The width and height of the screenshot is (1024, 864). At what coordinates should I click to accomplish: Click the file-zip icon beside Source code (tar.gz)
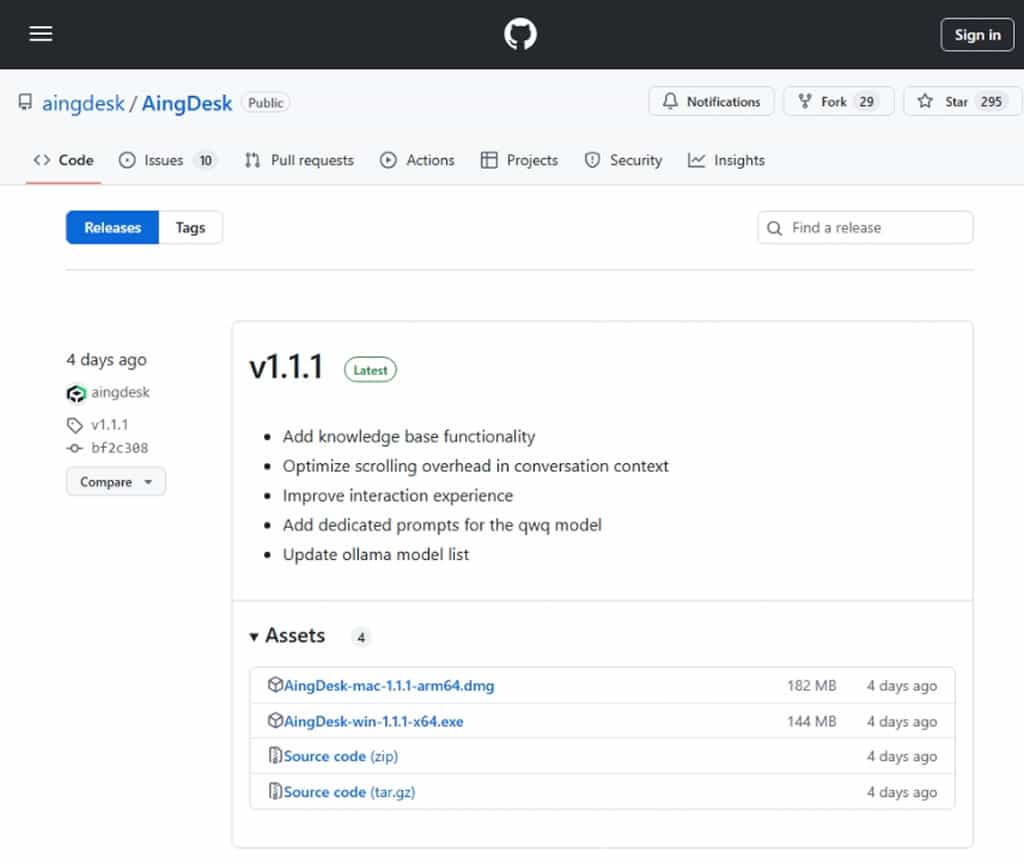[x=275, y=792]
